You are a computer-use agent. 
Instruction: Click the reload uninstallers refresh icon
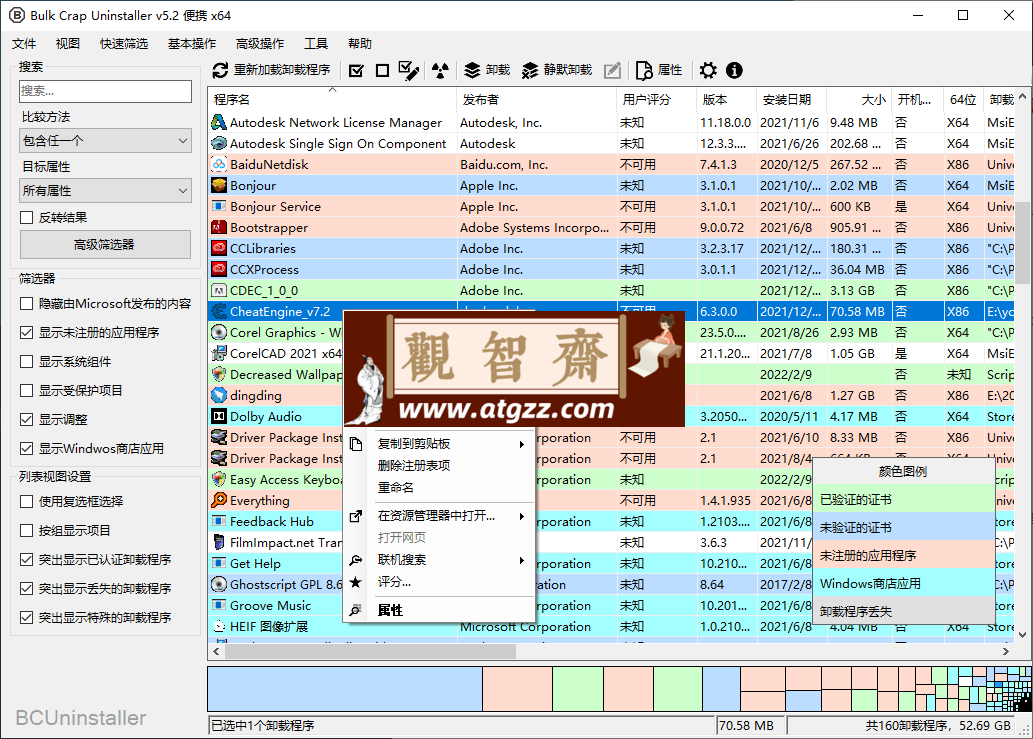221,70
